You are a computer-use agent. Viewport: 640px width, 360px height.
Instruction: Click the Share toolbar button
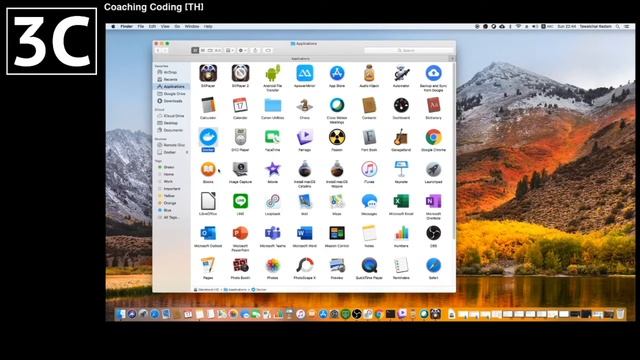(256, 50)
